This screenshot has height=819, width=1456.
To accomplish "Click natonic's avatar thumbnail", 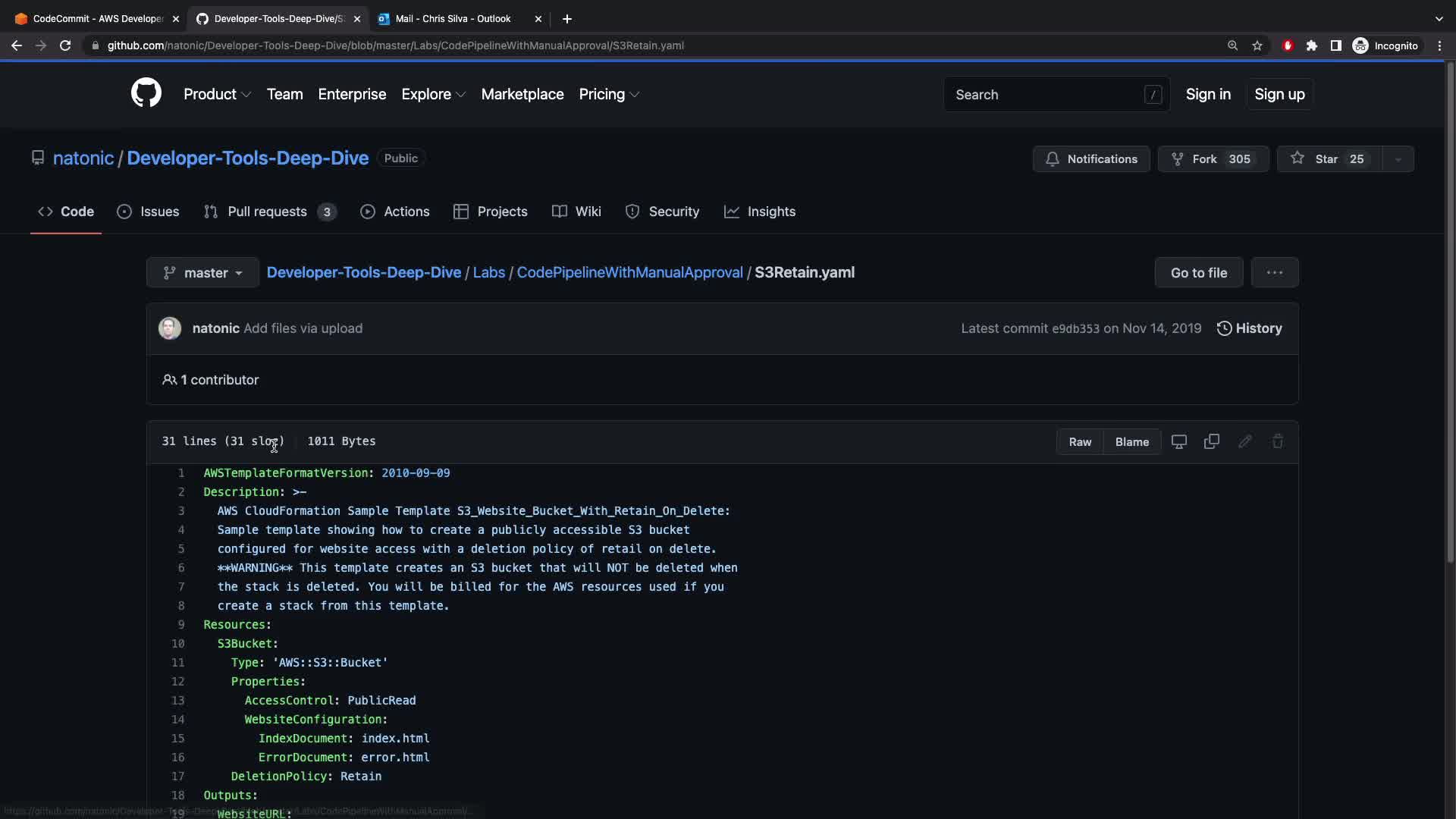I will [x=170, y=328].
